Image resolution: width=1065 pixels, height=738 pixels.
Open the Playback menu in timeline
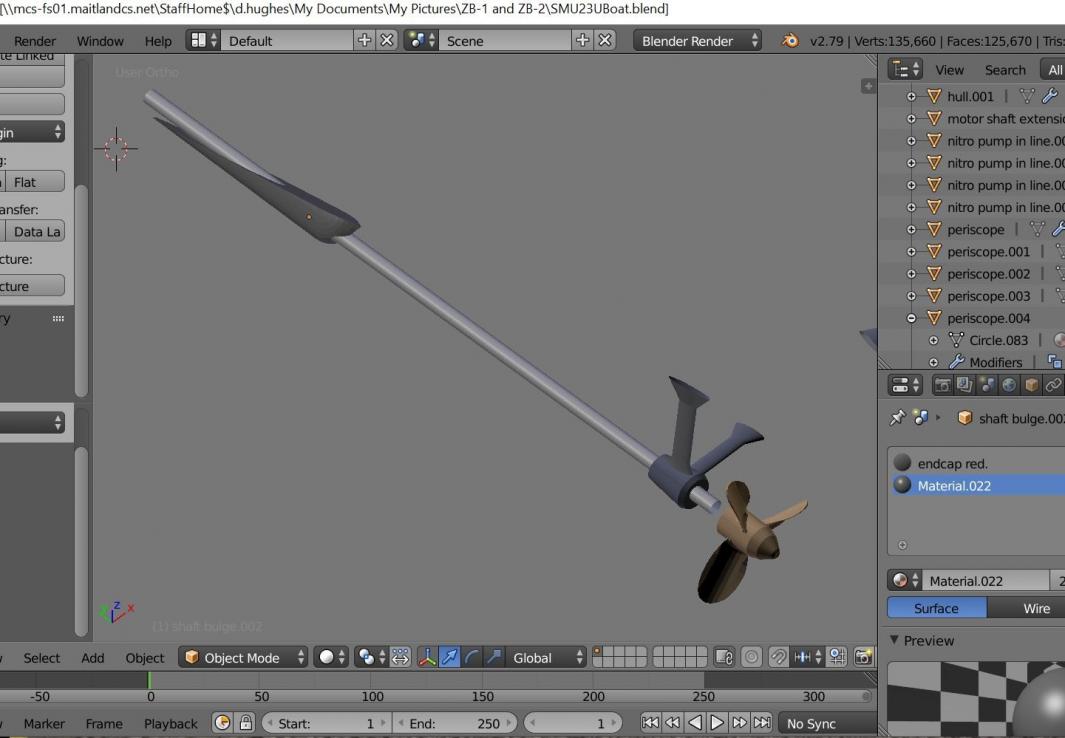coord(170,723)
